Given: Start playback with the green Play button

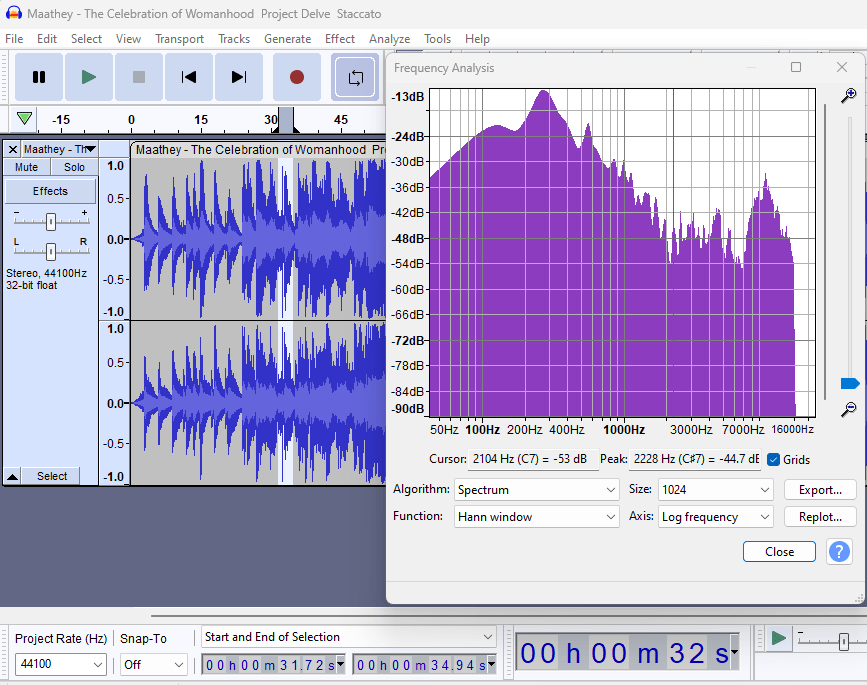Looking at the screenshot, I should [x=88, y=77].
